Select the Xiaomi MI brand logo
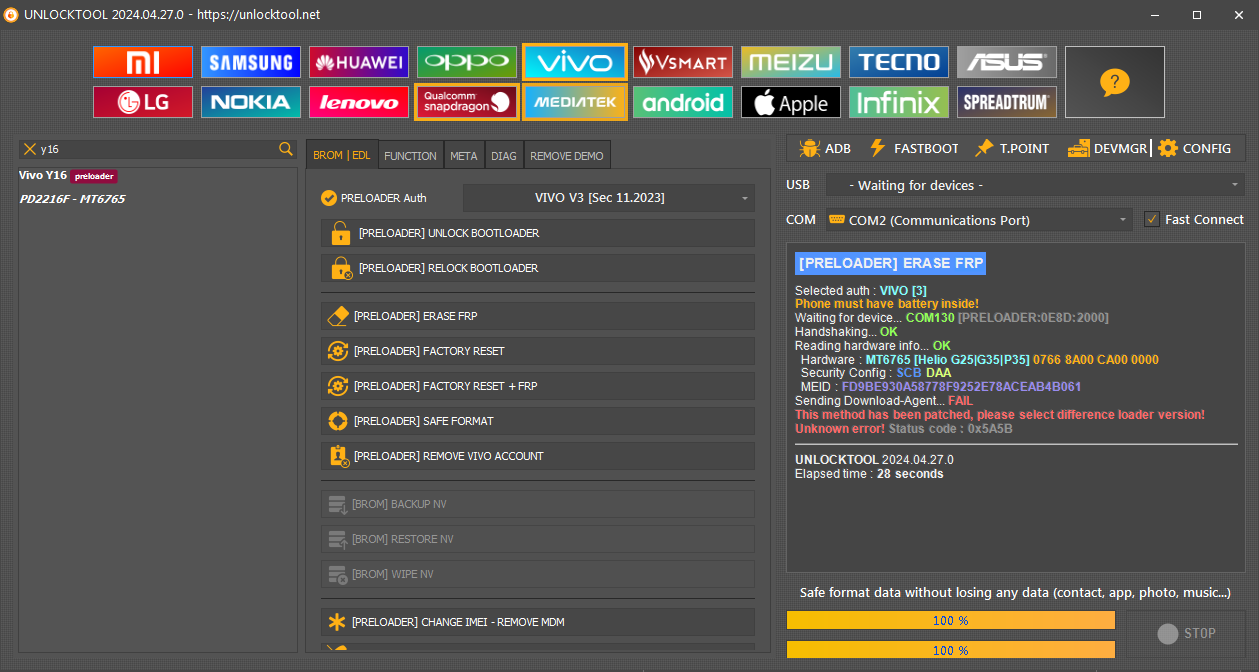Screen dimensions: 1259x672 tap(143, 62)
